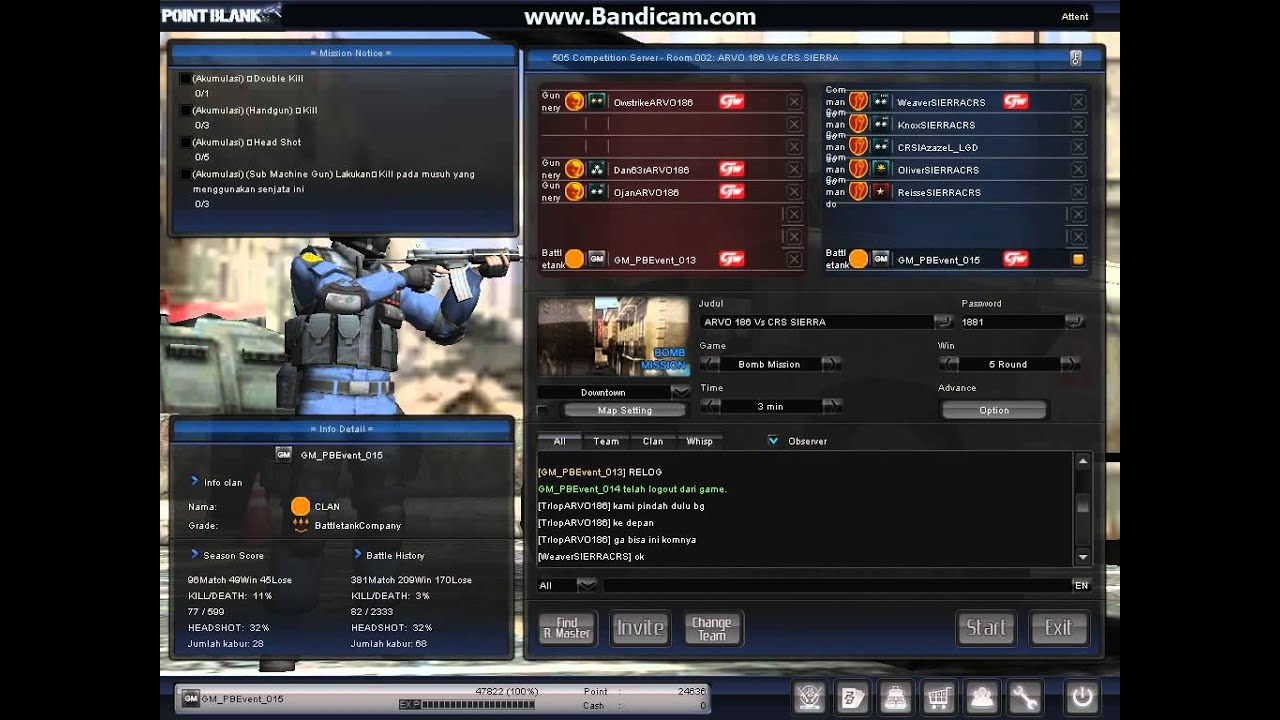The height and width of the screenshot is (720, 1280).
Task: Click GW badge beside GM_PBEvent_013
Action: [x=731, y=259]
